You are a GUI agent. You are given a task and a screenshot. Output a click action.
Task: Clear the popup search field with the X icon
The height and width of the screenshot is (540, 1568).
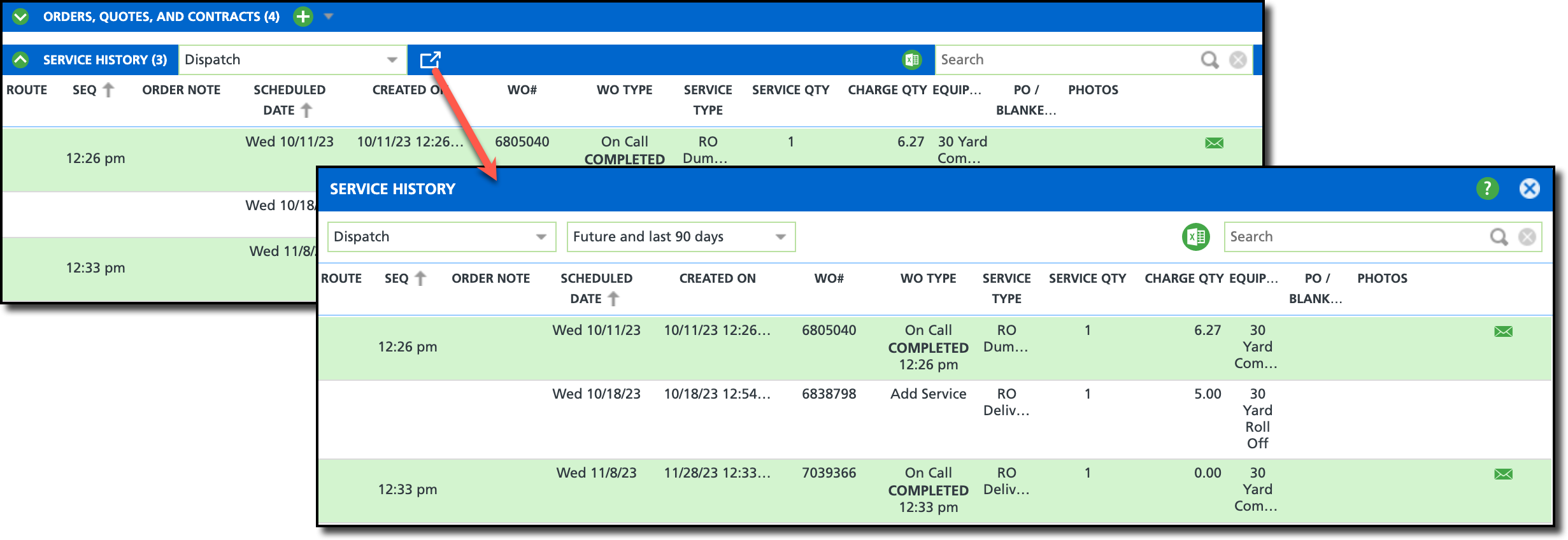coord(1527,237)
